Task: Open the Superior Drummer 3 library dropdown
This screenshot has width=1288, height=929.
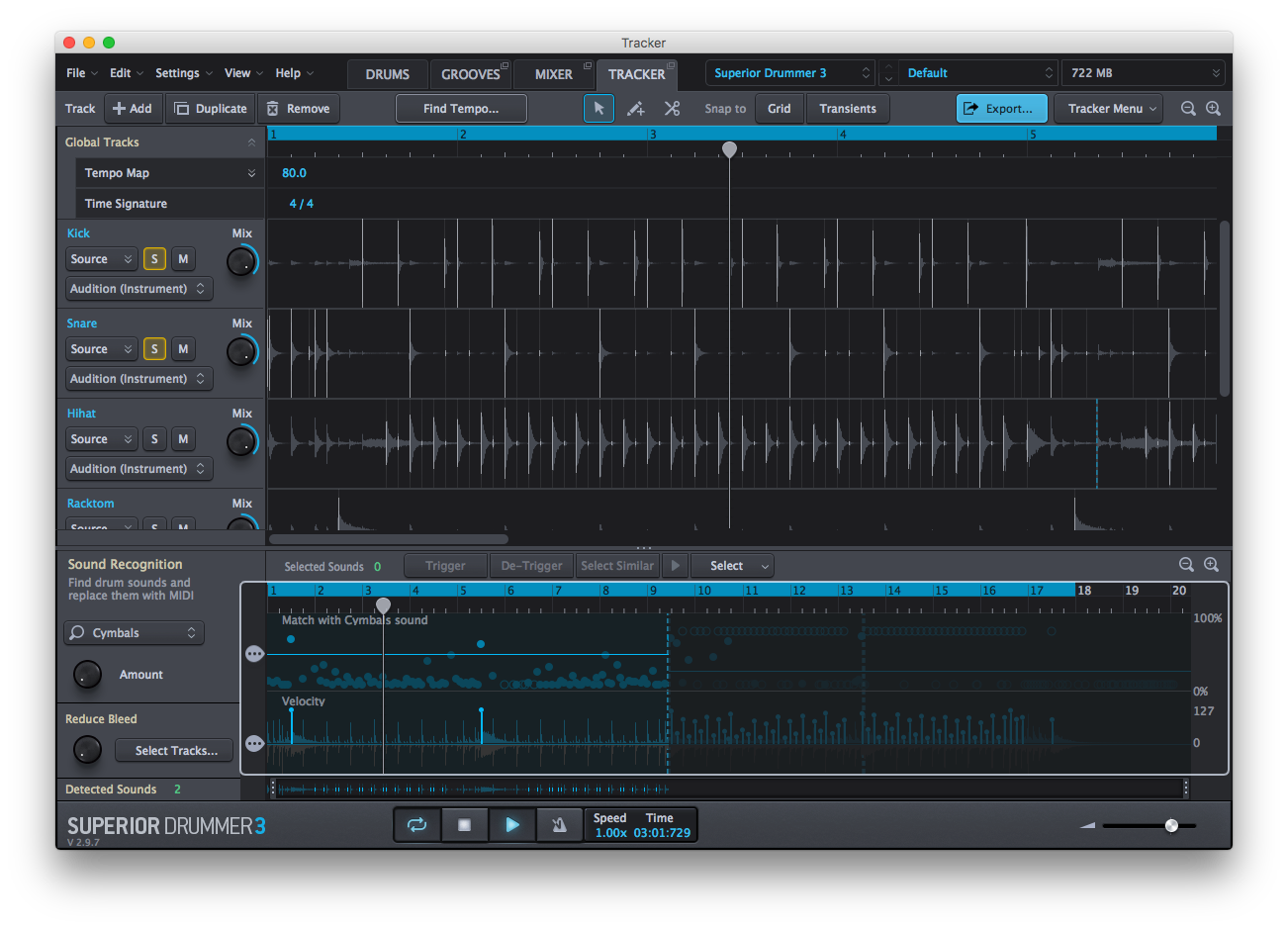Action: coord(789,73)
